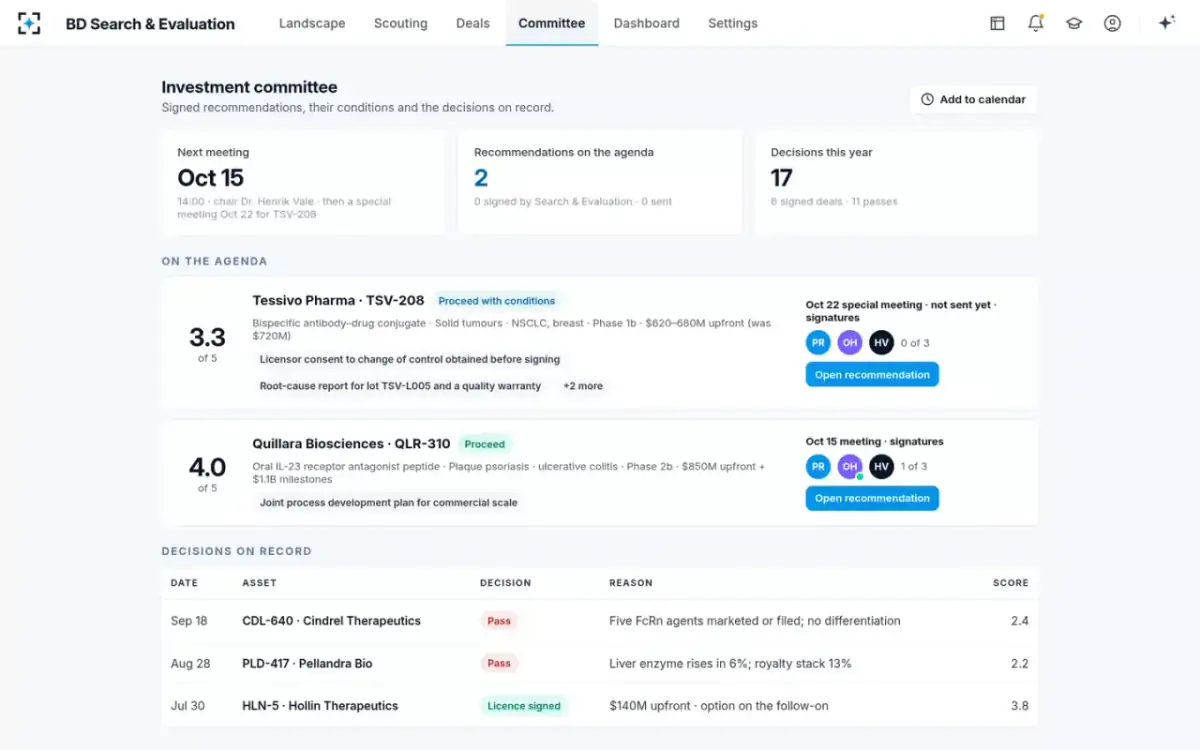Viewport: 1200px width, 750px height.
Task: Click the DATE column header
Action: (184, 583)
